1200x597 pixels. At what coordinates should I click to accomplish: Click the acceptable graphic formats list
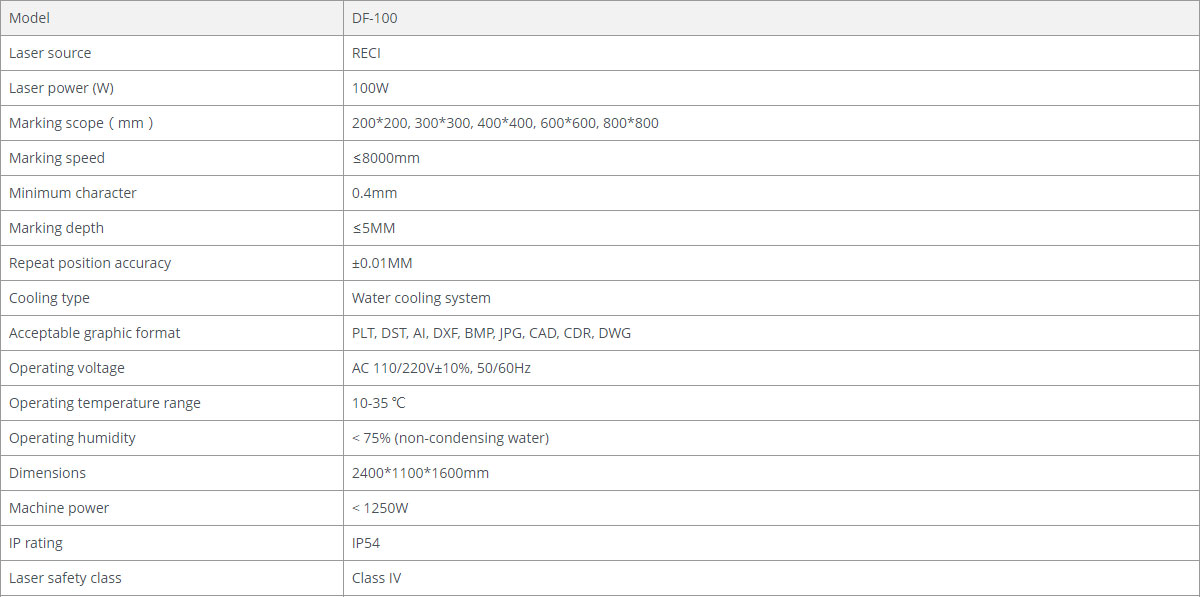[x=491, y=333]
